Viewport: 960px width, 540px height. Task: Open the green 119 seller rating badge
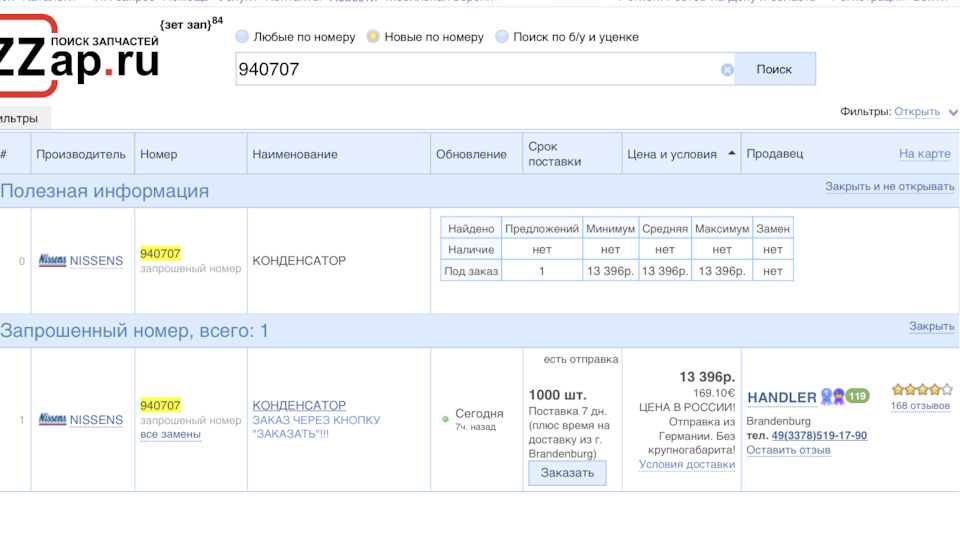pos(857,396)
